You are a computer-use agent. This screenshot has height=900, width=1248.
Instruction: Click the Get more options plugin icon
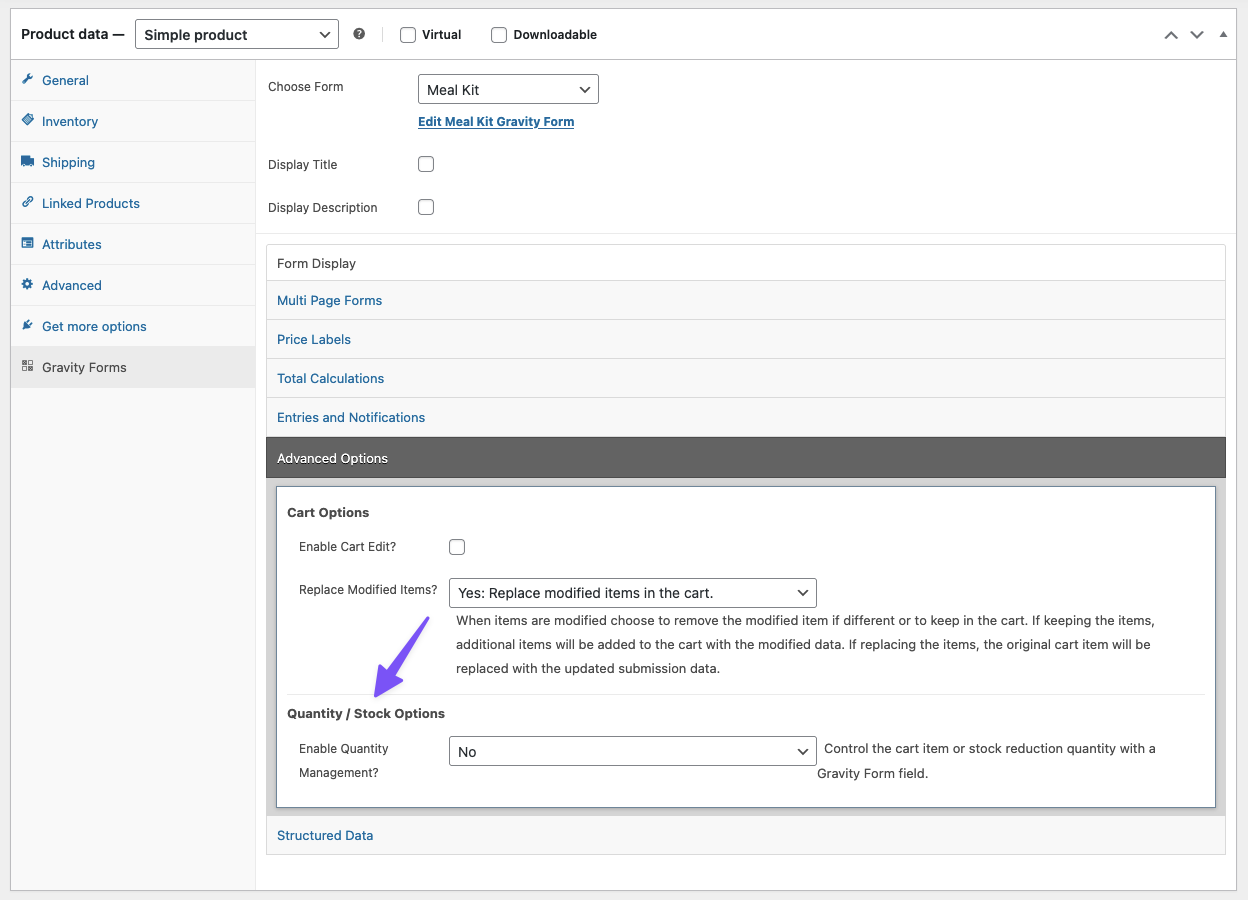[x=28, y=326]
